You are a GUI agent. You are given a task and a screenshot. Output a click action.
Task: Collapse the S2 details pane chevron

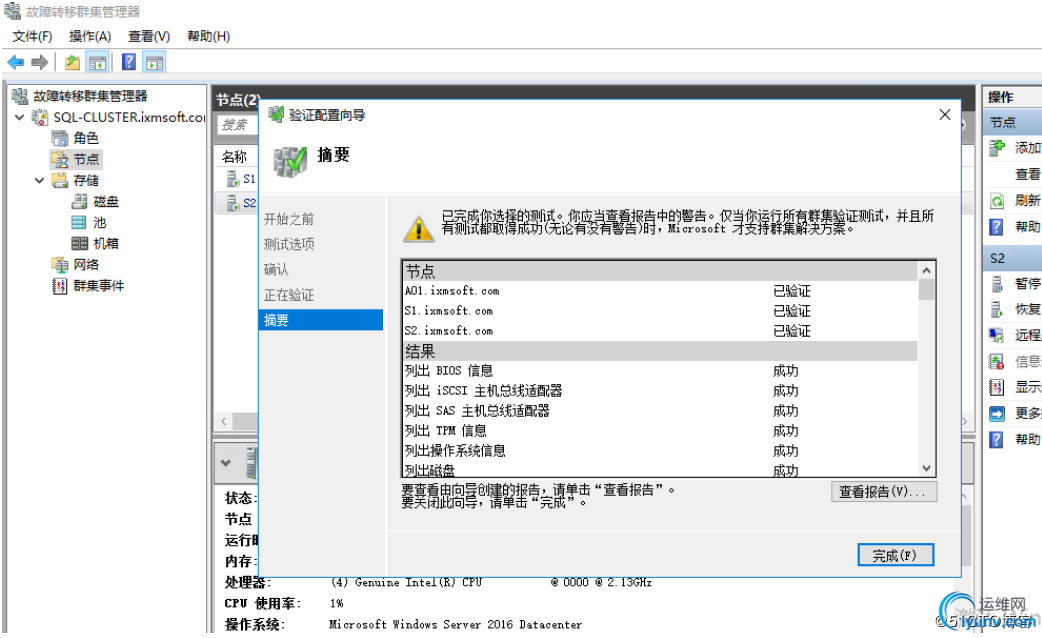coord(226,463)
